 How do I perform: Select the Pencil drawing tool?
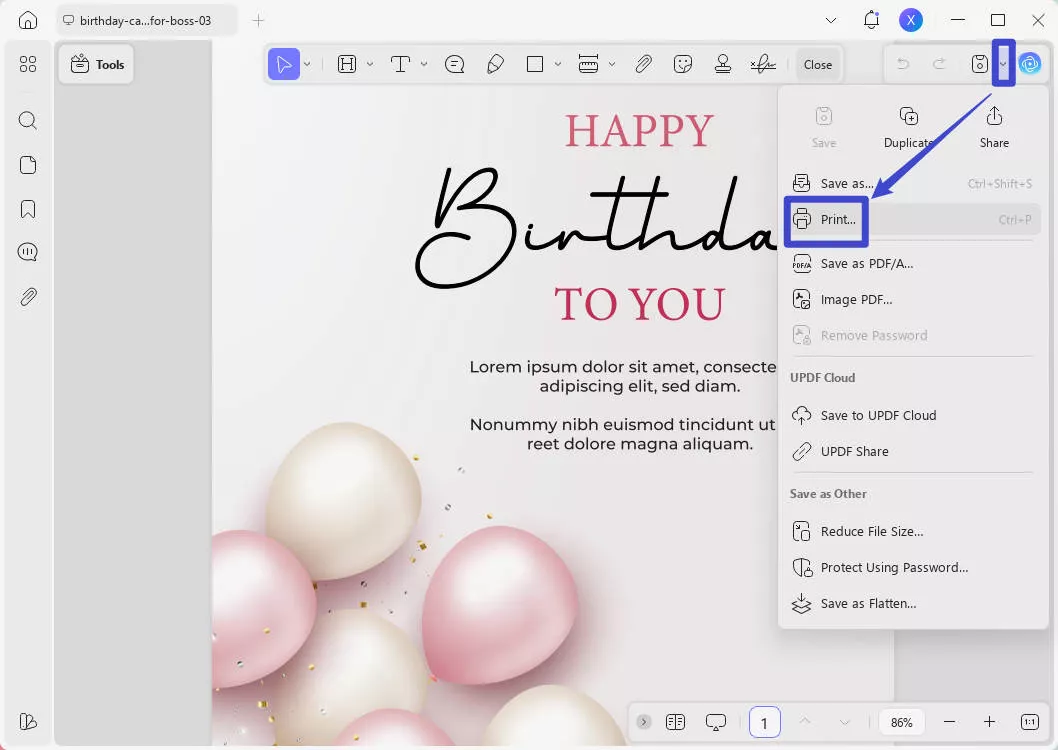tap(495, 65)
